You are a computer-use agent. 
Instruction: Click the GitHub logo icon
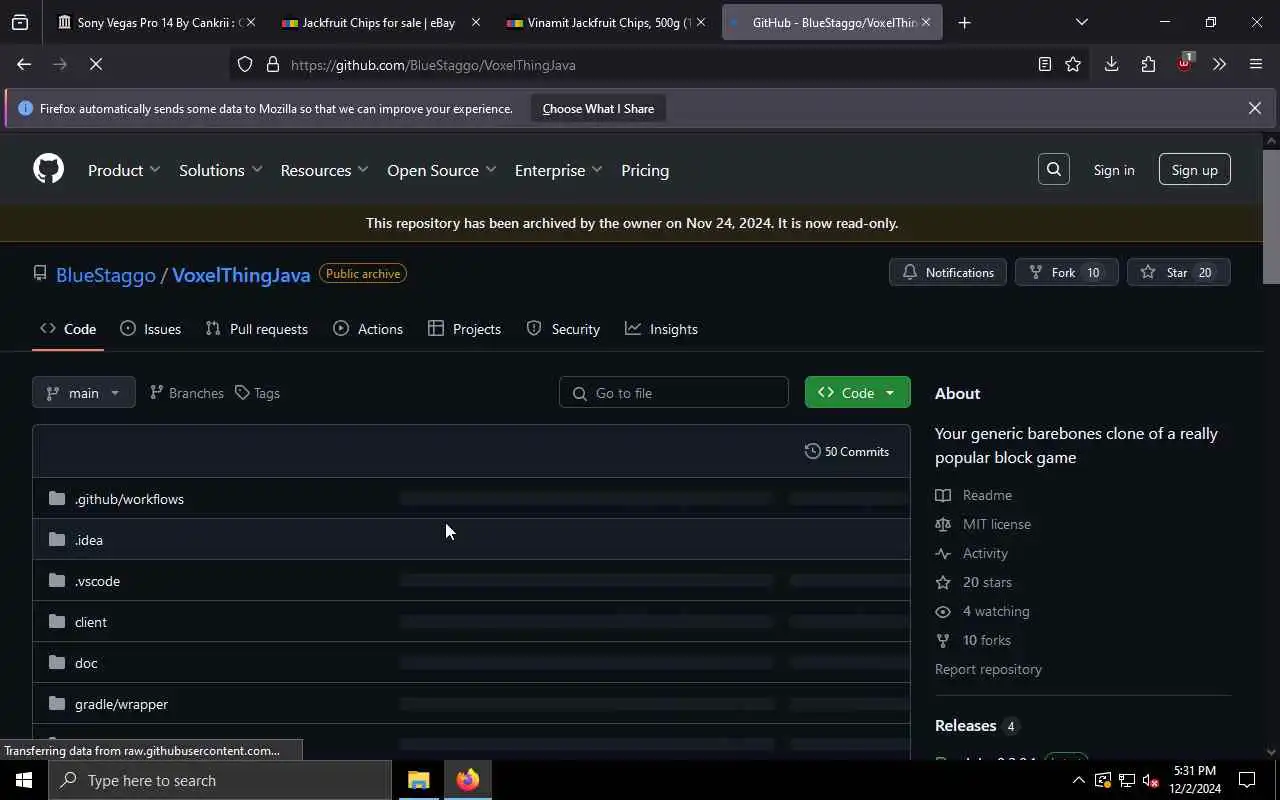coord(48,169)
